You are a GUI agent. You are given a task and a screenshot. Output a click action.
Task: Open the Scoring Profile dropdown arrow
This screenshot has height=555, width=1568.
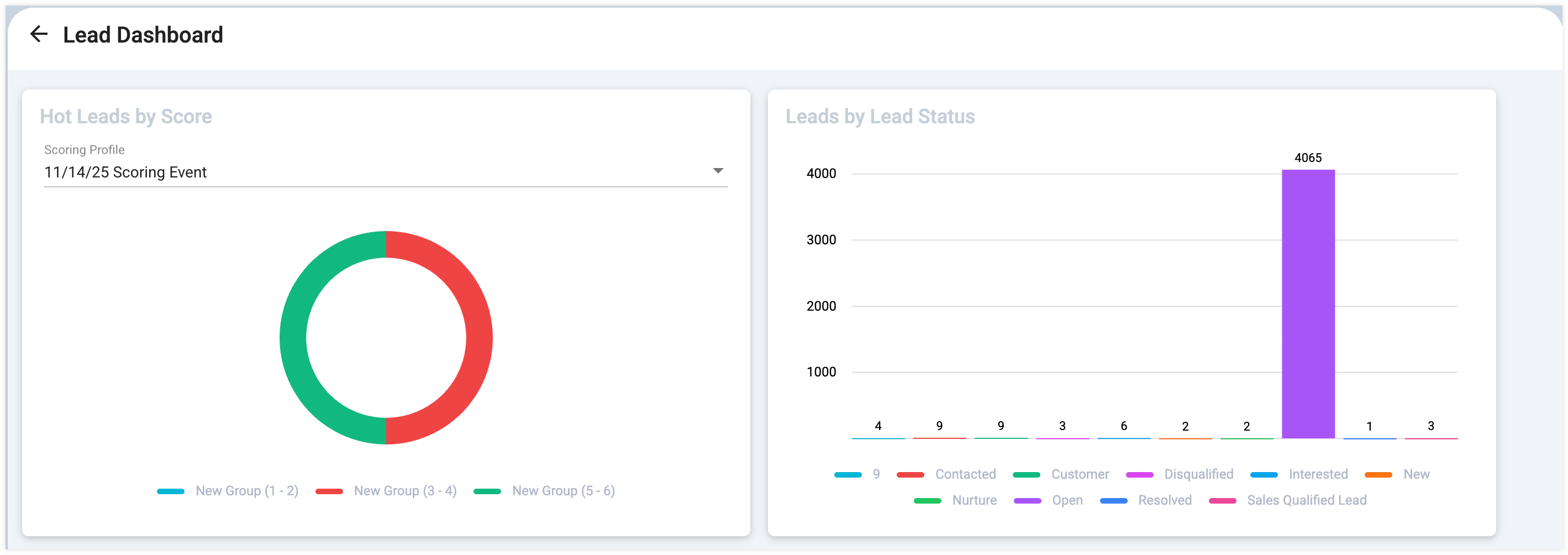coord(718,171)
